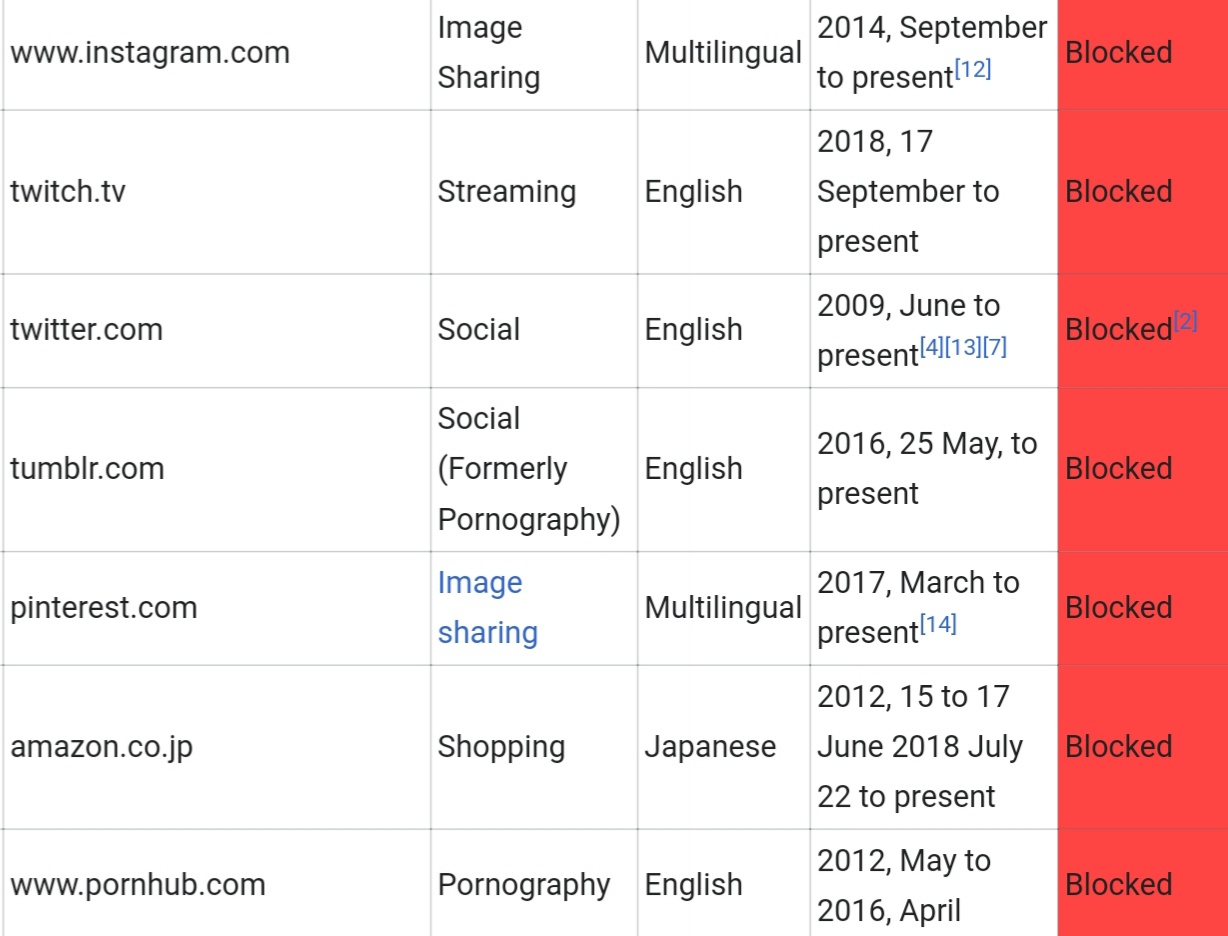Select the twitch.tv cell
This screenshot has width=1228, height=936.
217,192
